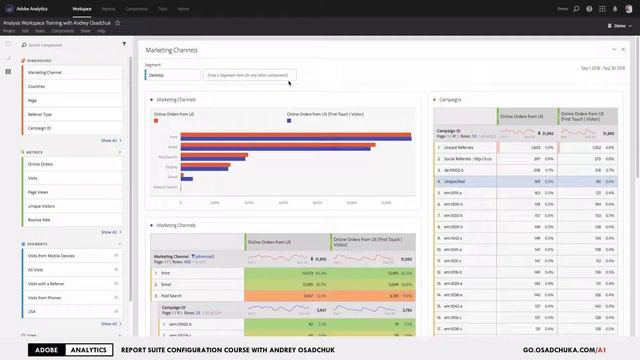Collapse the Marketing Channels panel

pos(614,49)
